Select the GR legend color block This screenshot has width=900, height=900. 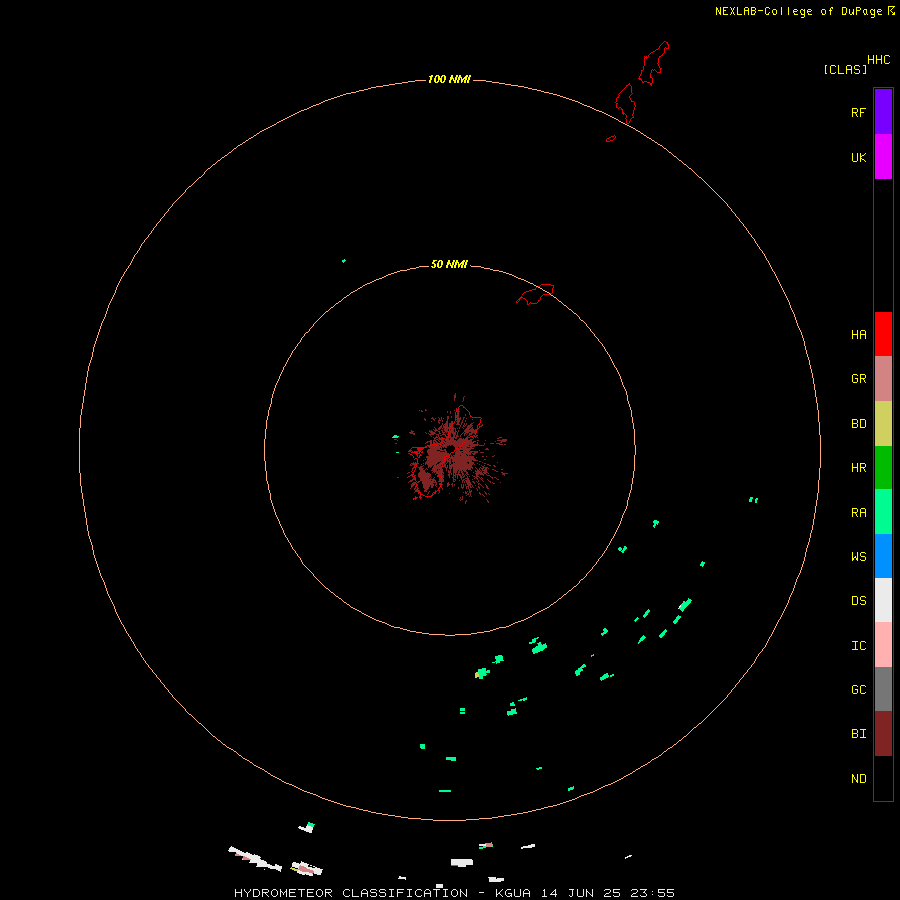(x=883, y=379)
